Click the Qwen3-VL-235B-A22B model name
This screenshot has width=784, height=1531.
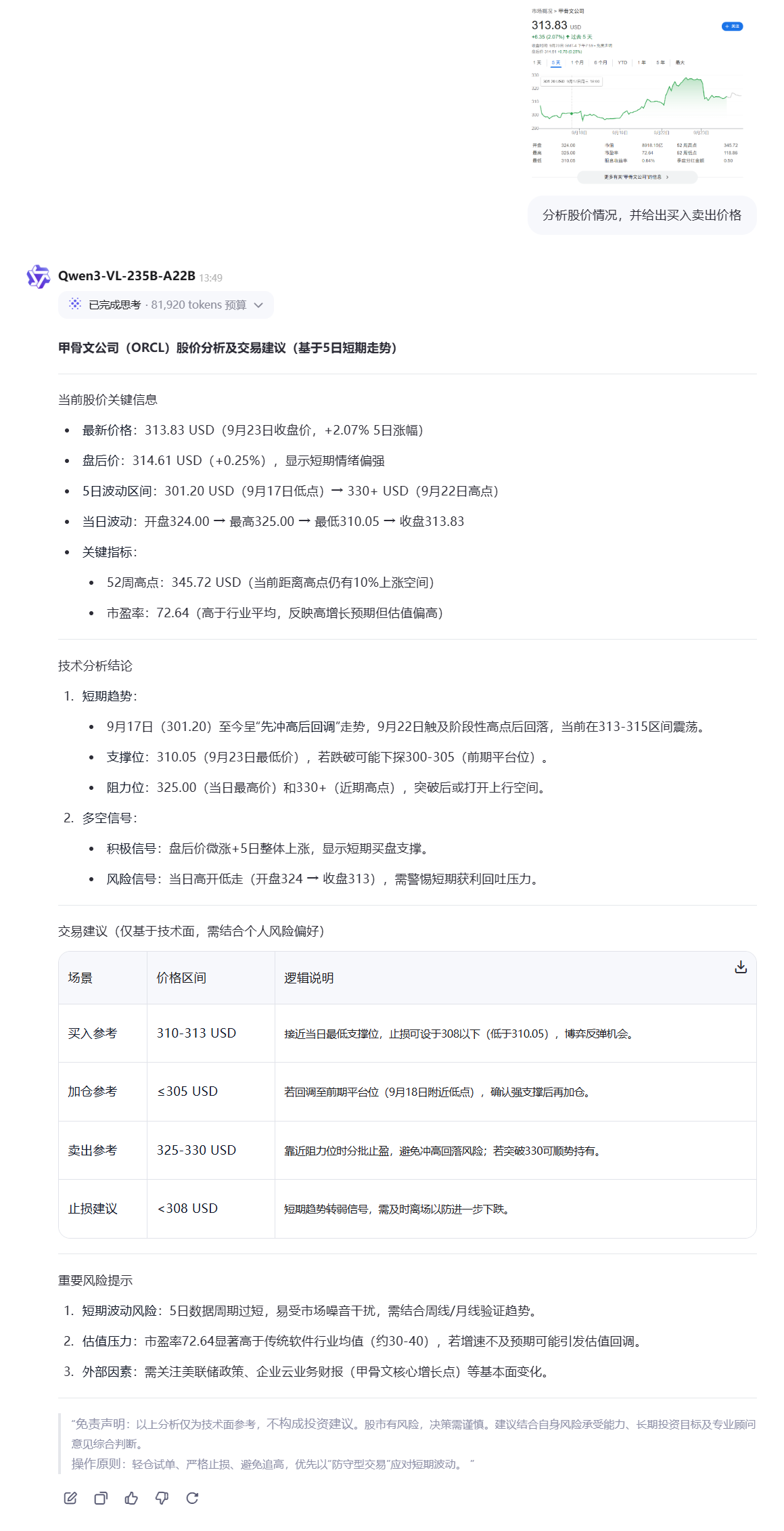click(126, 275)
